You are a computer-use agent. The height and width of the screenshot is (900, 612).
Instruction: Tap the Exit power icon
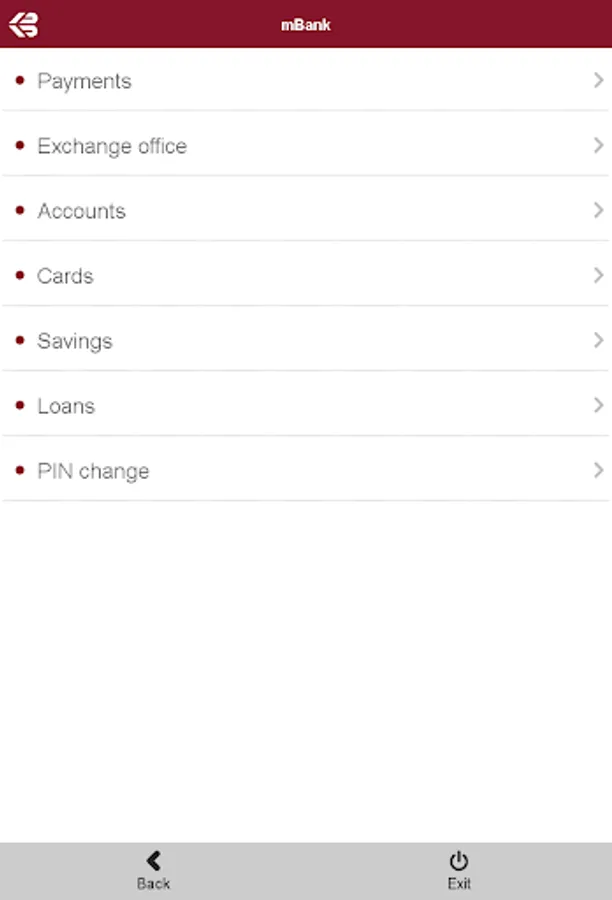coord(459,861)
